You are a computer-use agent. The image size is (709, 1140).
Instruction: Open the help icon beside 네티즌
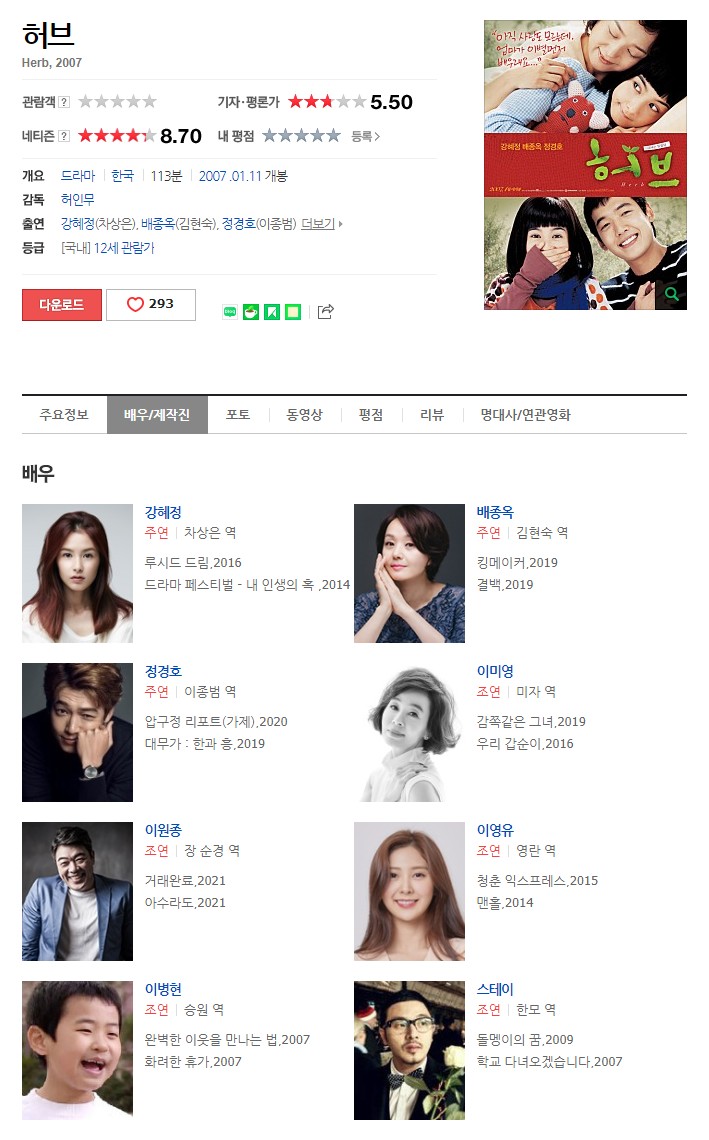coord(64,136)
